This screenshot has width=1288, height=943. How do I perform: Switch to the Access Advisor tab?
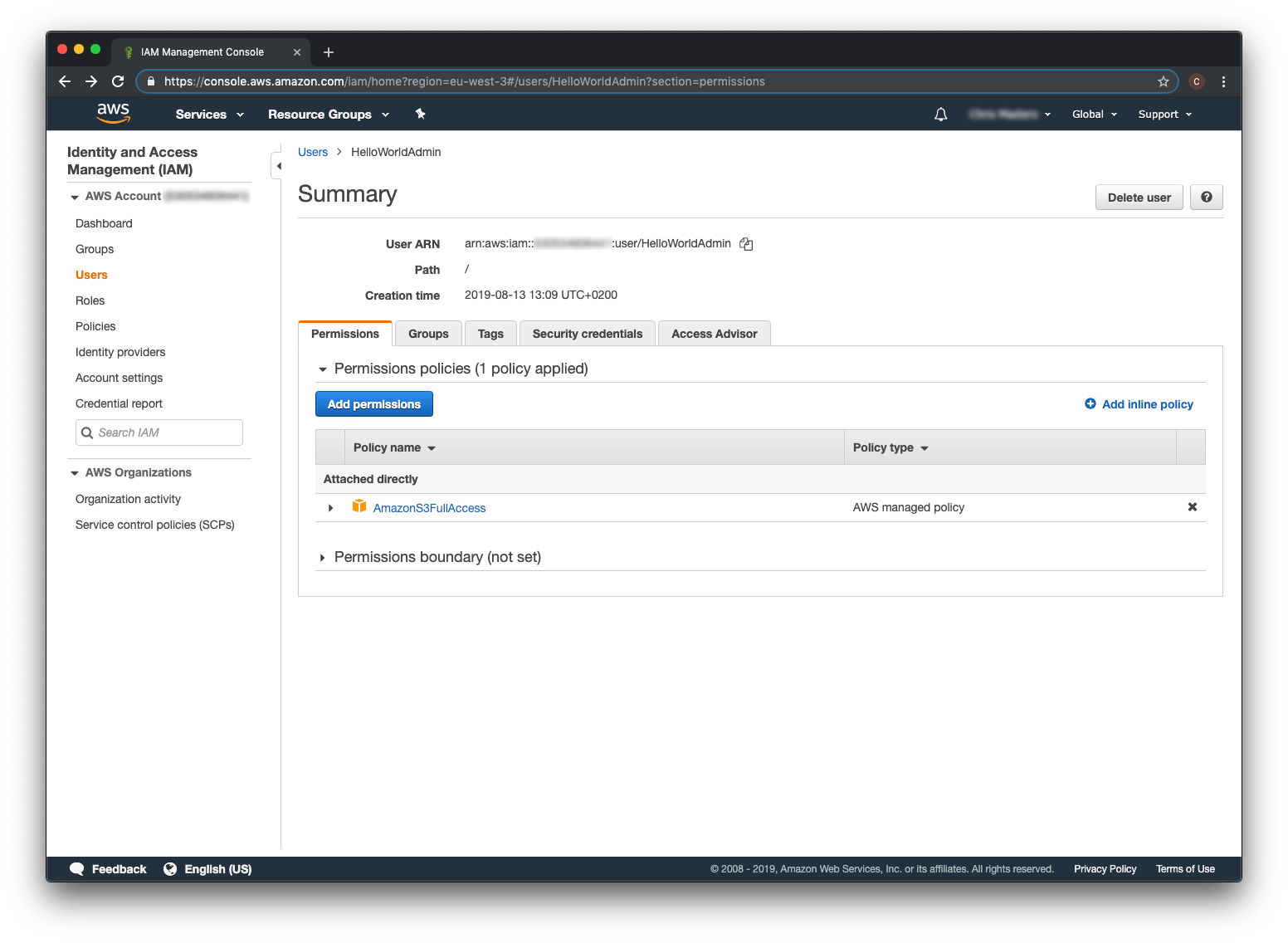[x=715, y=334]
